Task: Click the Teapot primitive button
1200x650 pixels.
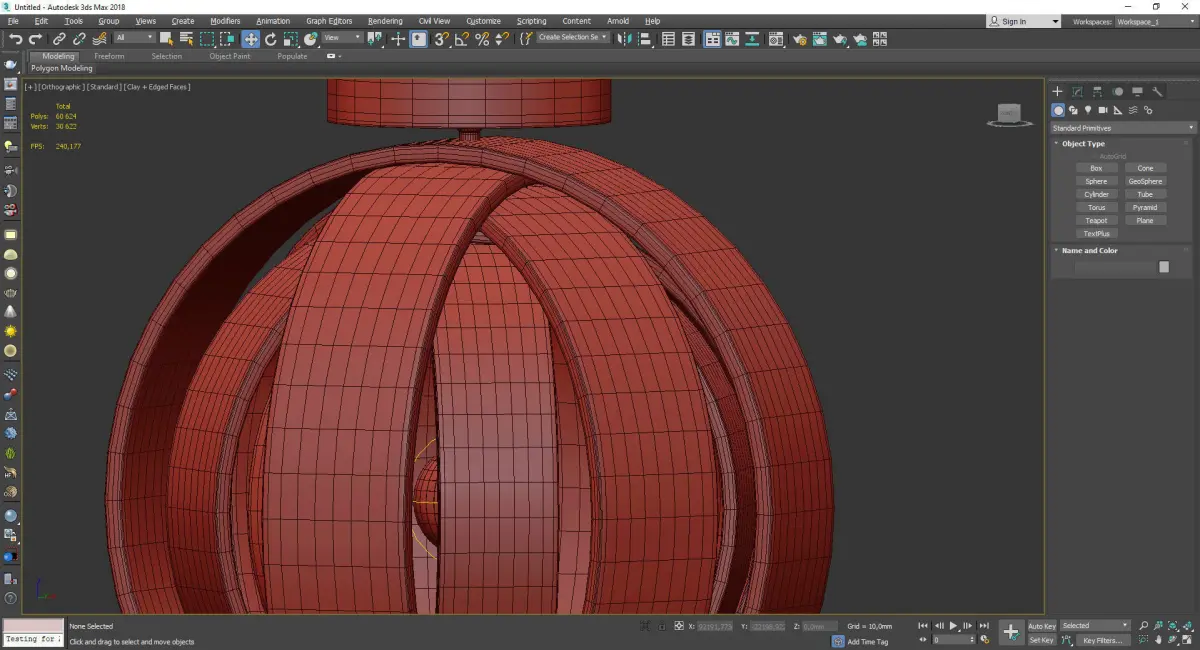Action: pos(1096,220)
